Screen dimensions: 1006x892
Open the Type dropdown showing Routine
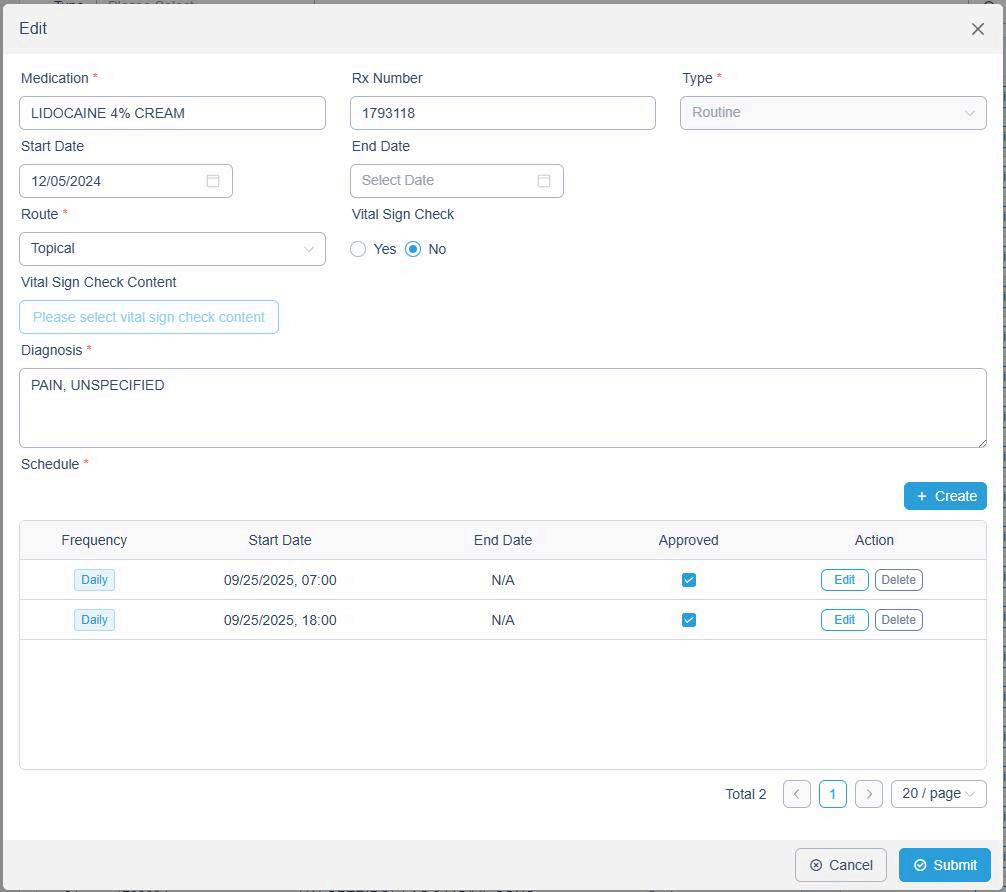point(832,113)
